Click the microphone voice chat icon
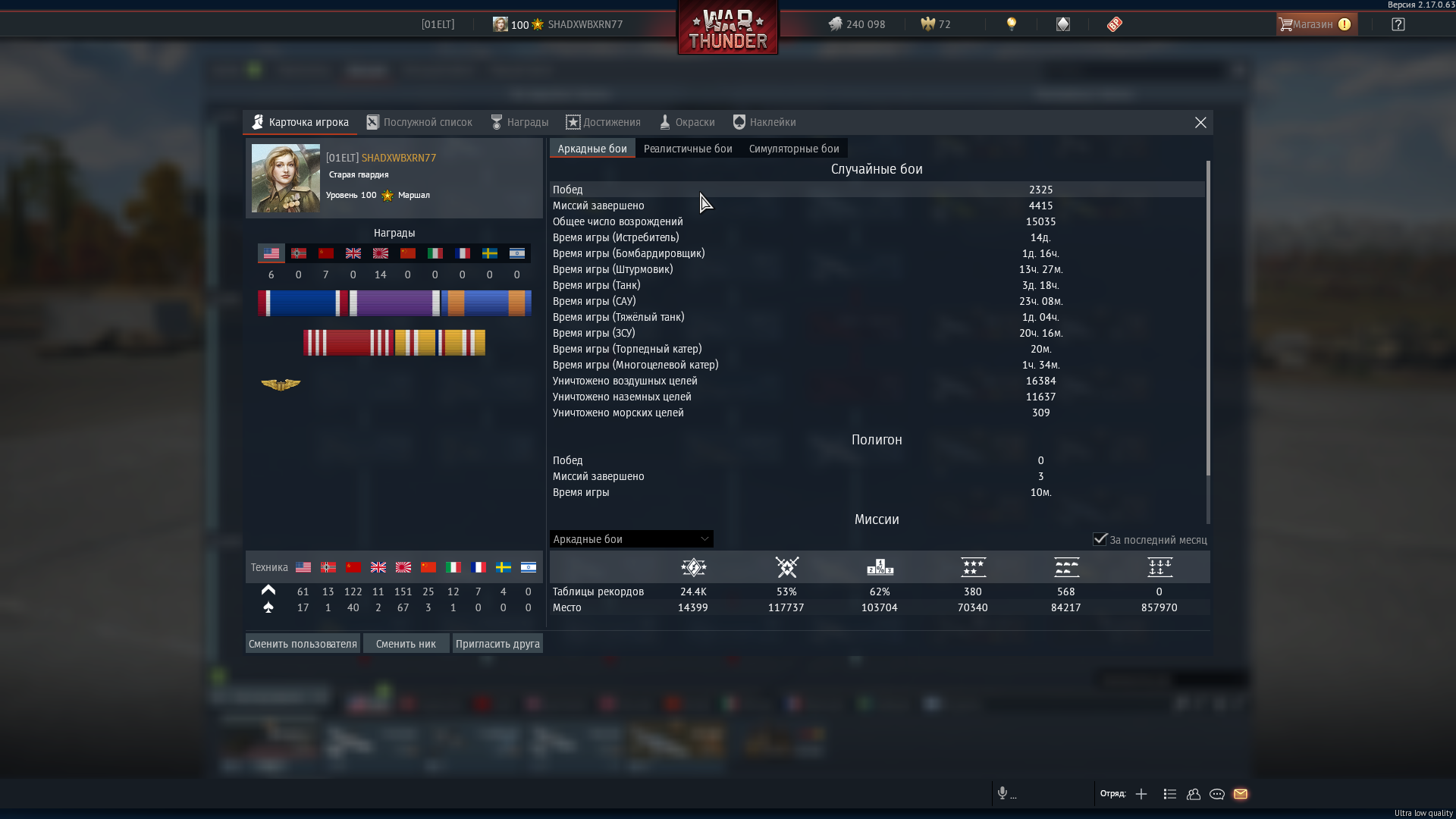The height and width of the screenshot is (819, 1456). [x=1003, y=793]
